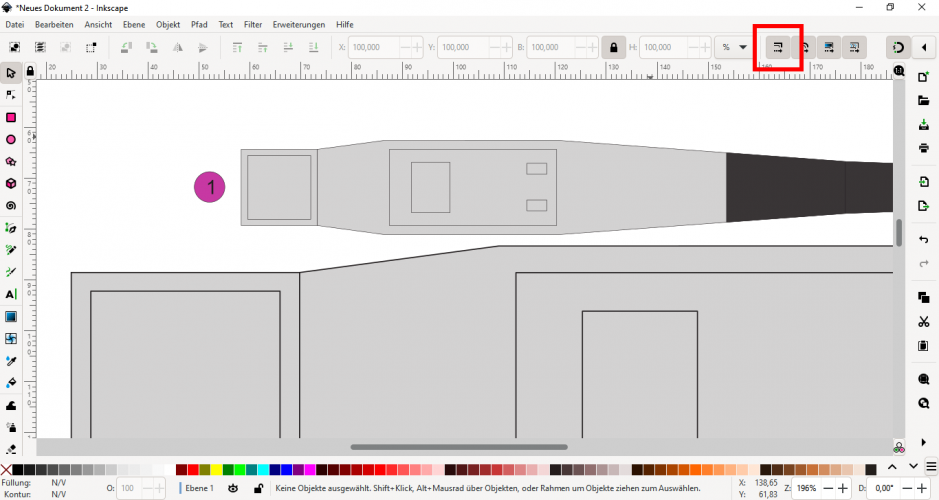Select the Spray tool
Screen dimensions: 939x500
coord(11,427)
